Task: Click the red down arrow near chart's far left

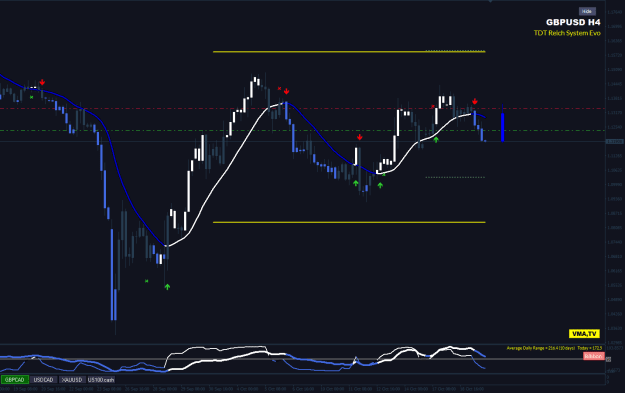Action: (42, 82)
